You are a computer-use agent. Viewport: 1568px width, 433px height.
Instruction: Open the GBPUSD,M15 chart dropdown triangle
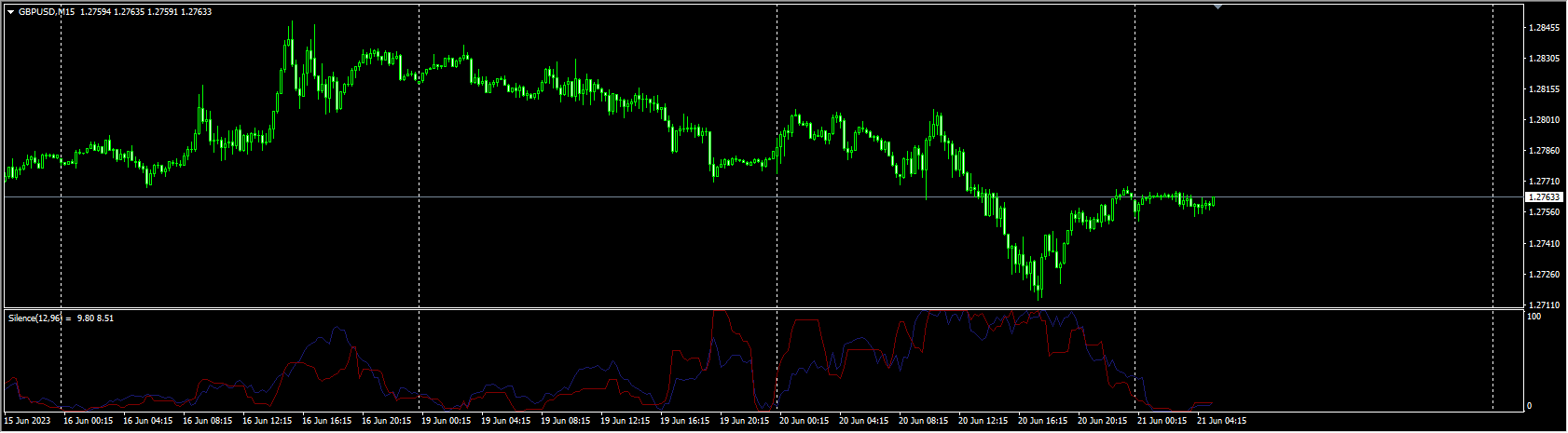(10, 12)
